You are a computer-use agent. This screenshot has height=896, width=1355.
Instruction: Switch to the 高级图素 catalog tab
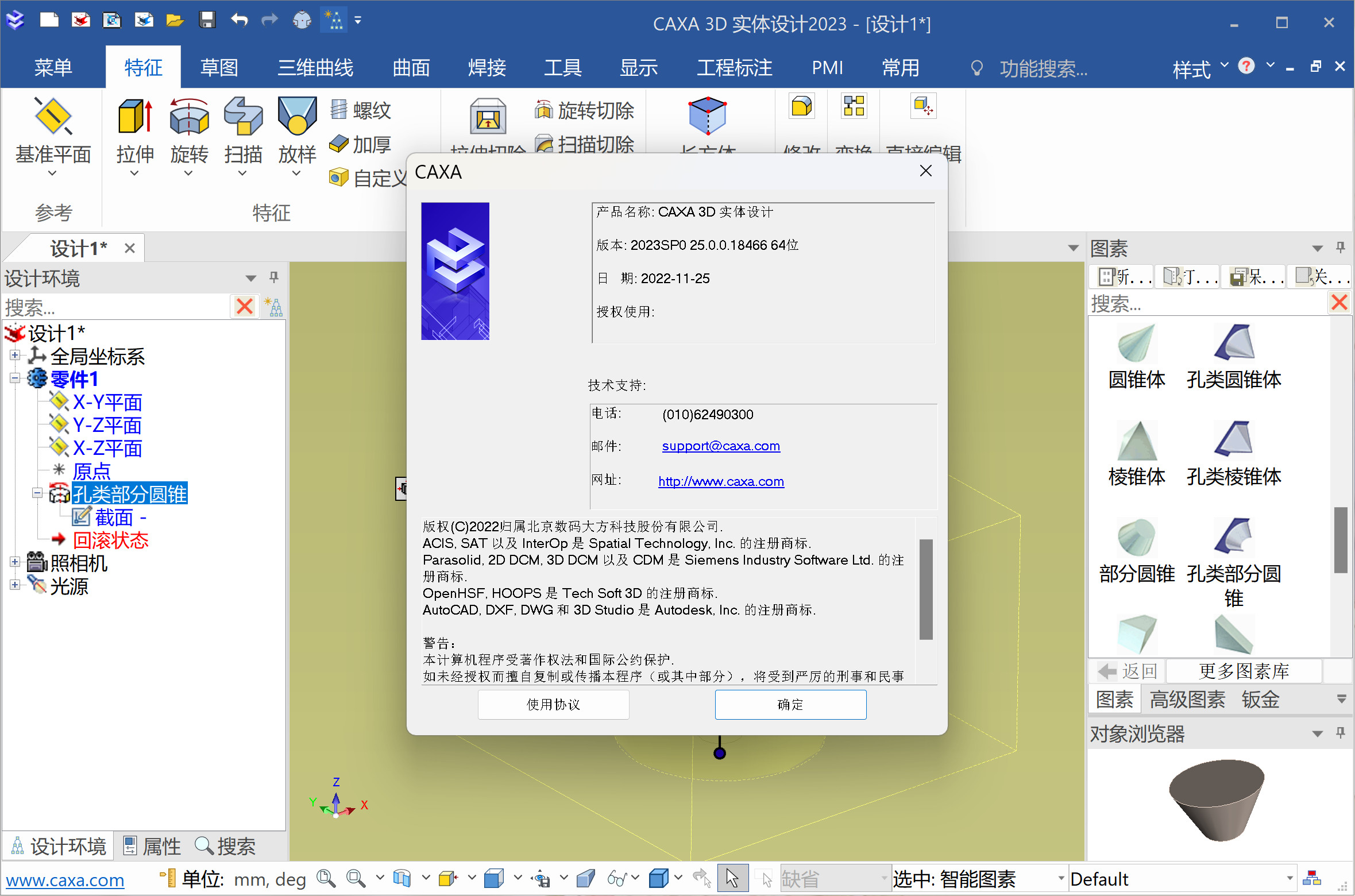pos(1187,700)
